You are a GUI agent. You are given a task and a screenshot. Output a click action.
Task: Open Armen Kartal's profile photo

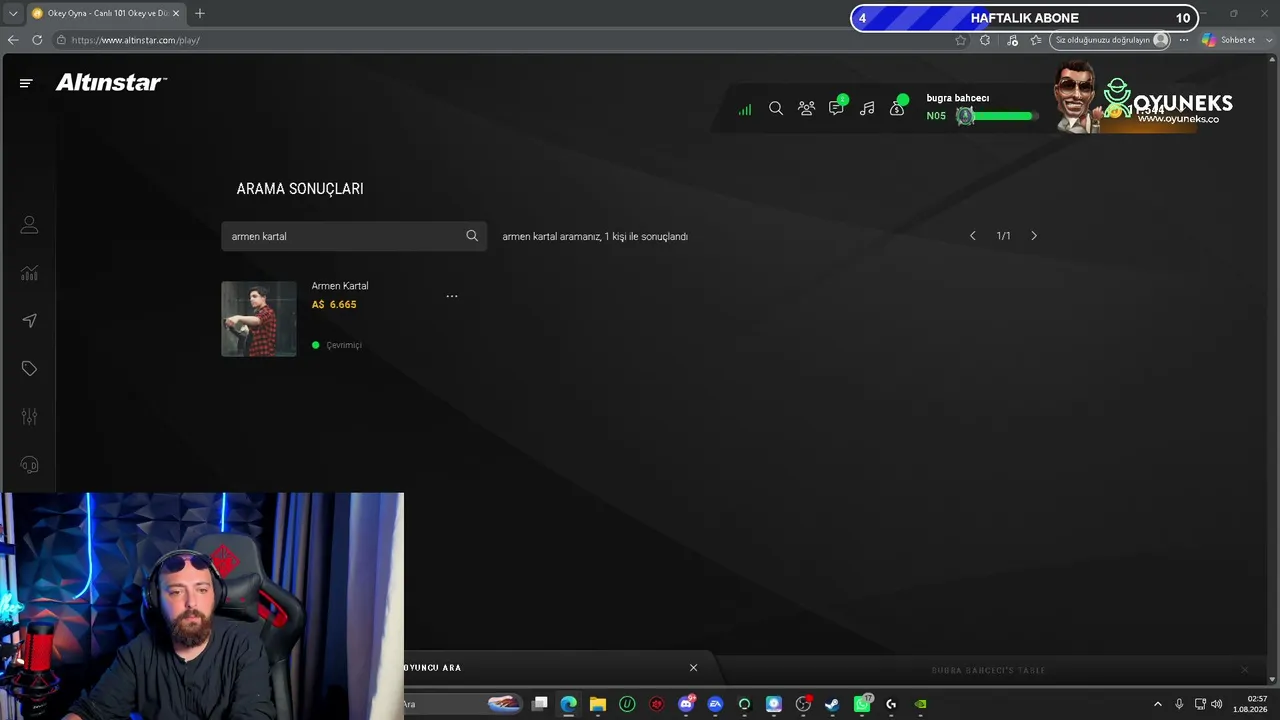259,319
